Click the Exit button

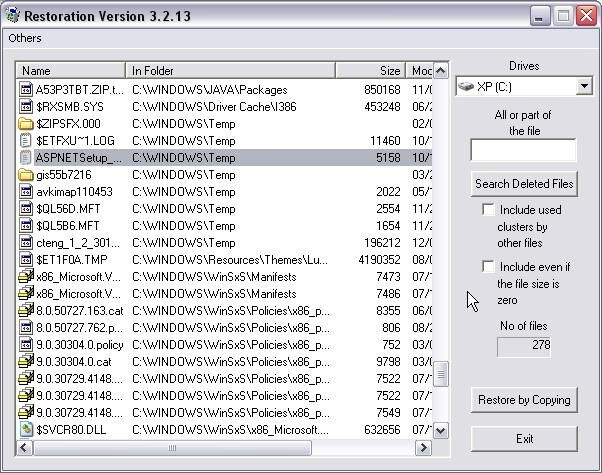tap(524, 439)
